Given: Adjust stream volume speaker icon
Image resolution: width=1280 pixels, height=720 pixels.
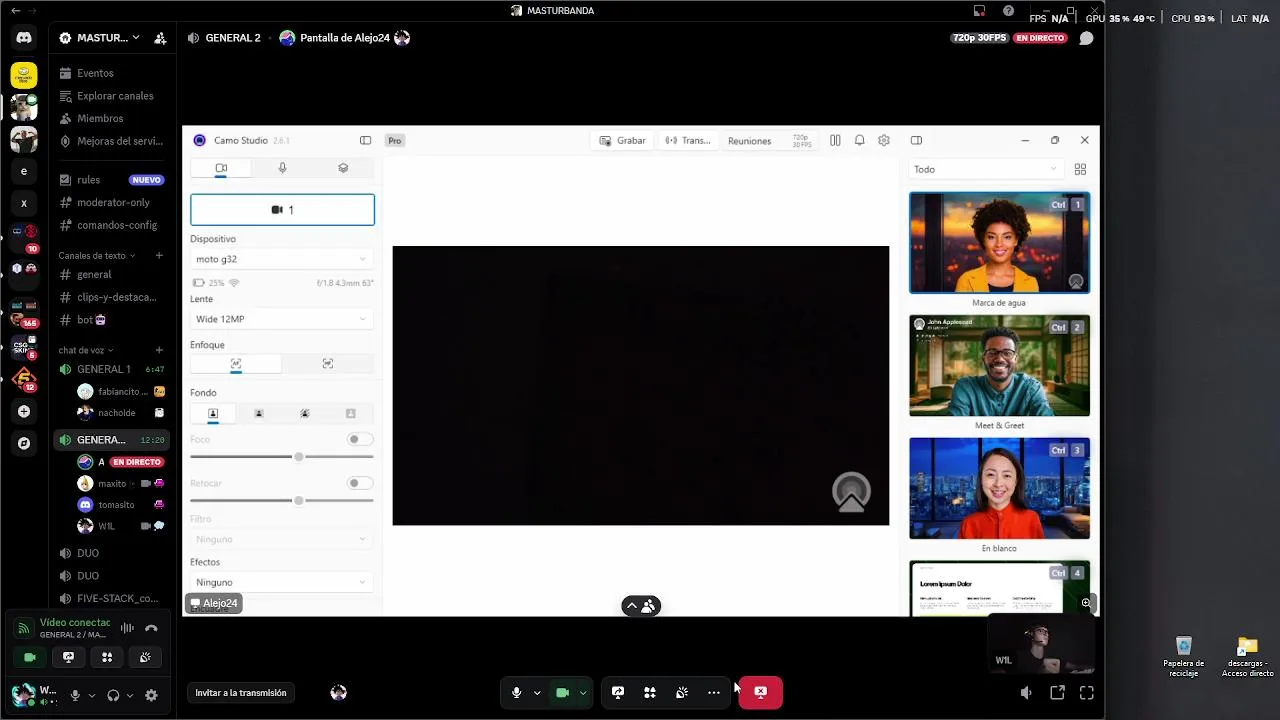Looking at the screenshot, I should coord(1026,692).
